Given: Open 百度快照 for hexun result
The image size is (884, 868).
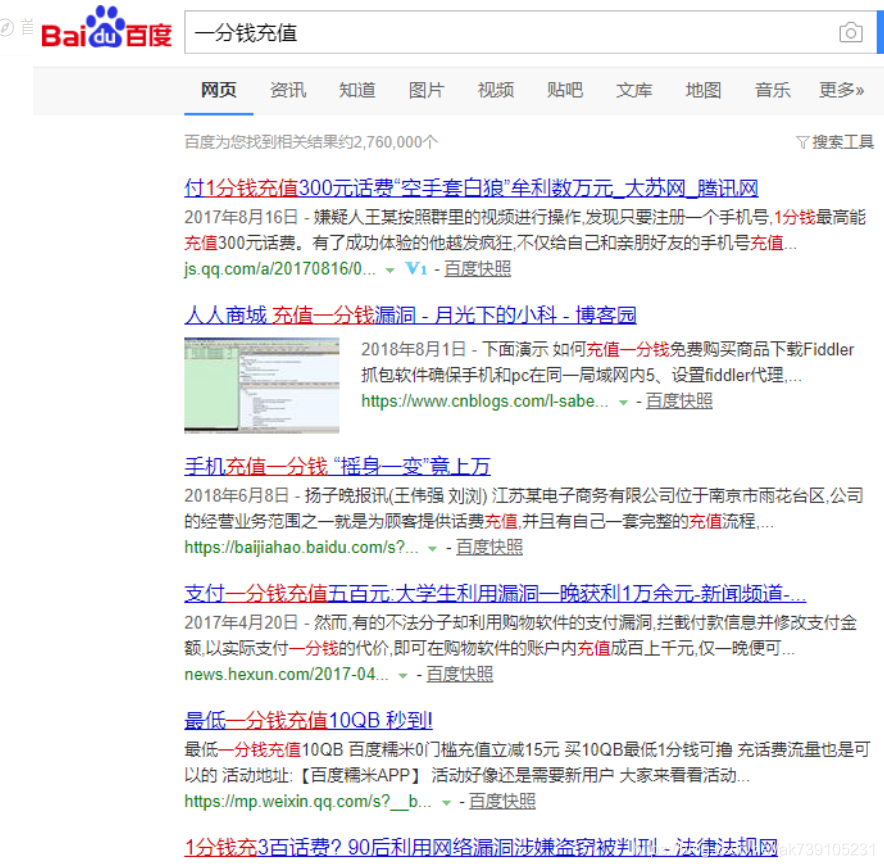Looking at the screenshot, I should [x=459, y=674].
